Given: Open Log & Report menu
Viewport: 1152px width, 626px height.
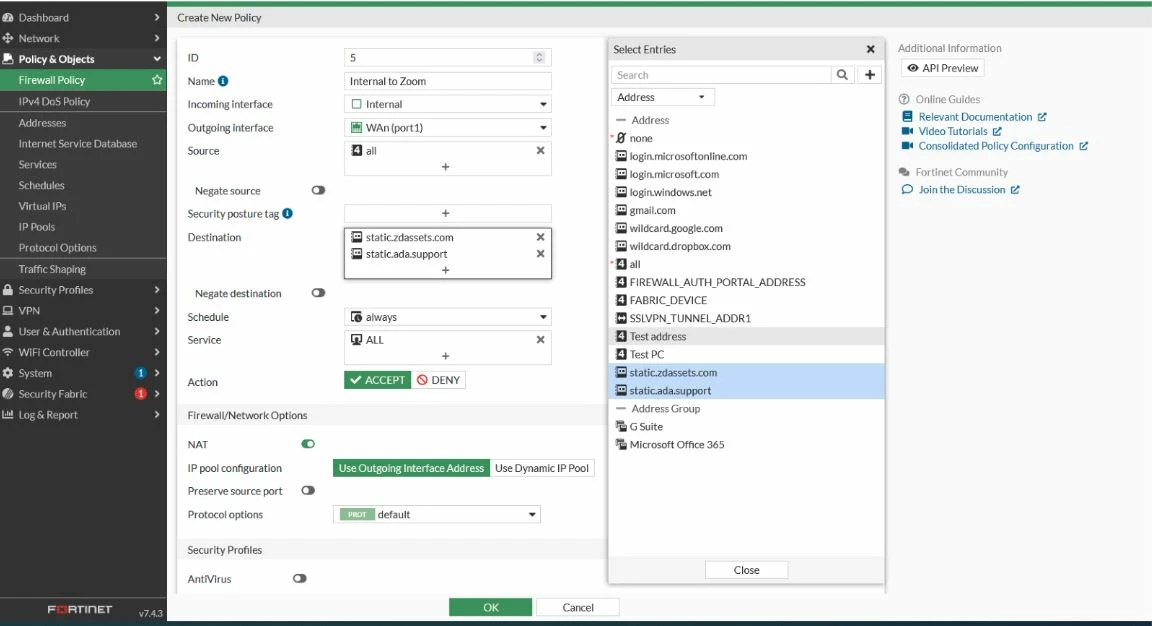Looking at the screenshot, I should 83,414.
